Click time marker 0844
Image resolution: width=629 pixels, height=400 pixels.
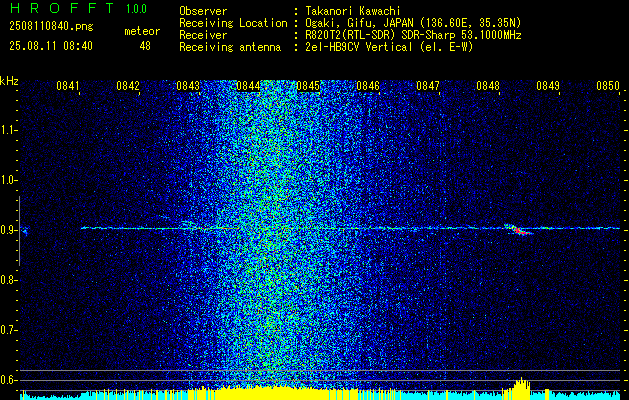(x=248, y=86)
